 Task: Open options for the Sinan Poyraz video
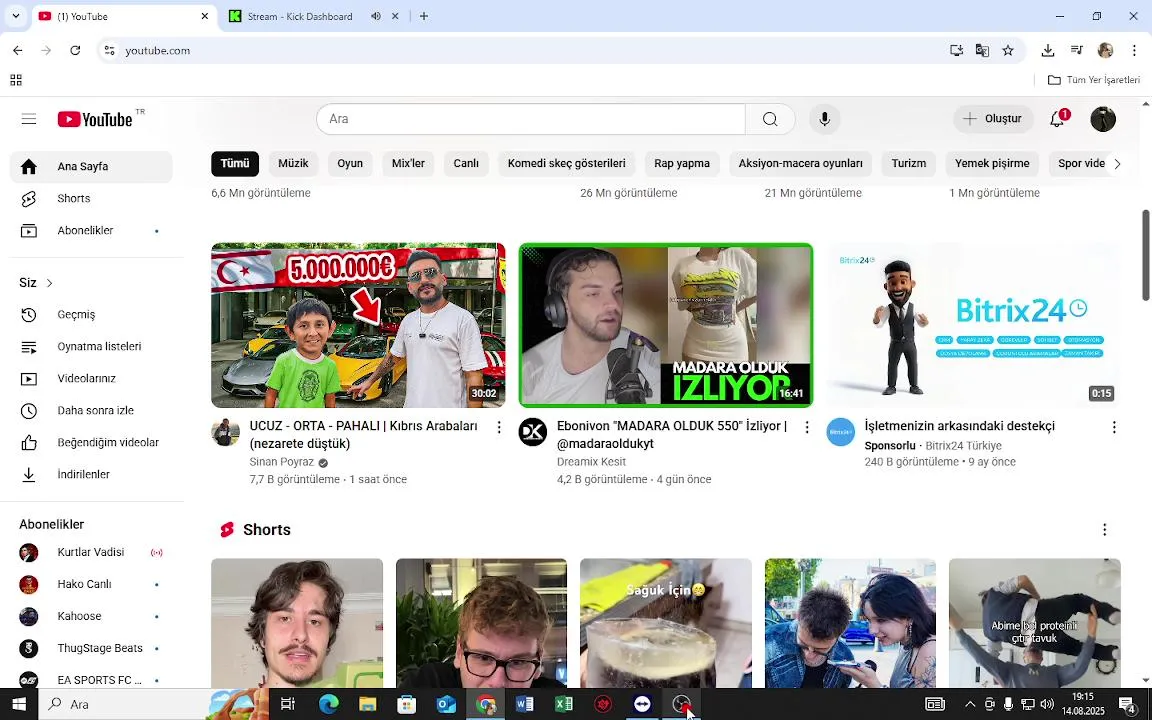pyautogui.click(x=499, y=427)
